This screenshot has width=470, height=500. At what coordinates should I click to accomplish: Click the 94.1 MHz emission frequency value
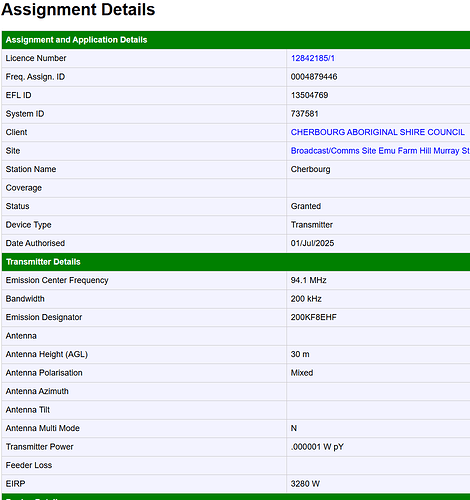click(308, 280)
